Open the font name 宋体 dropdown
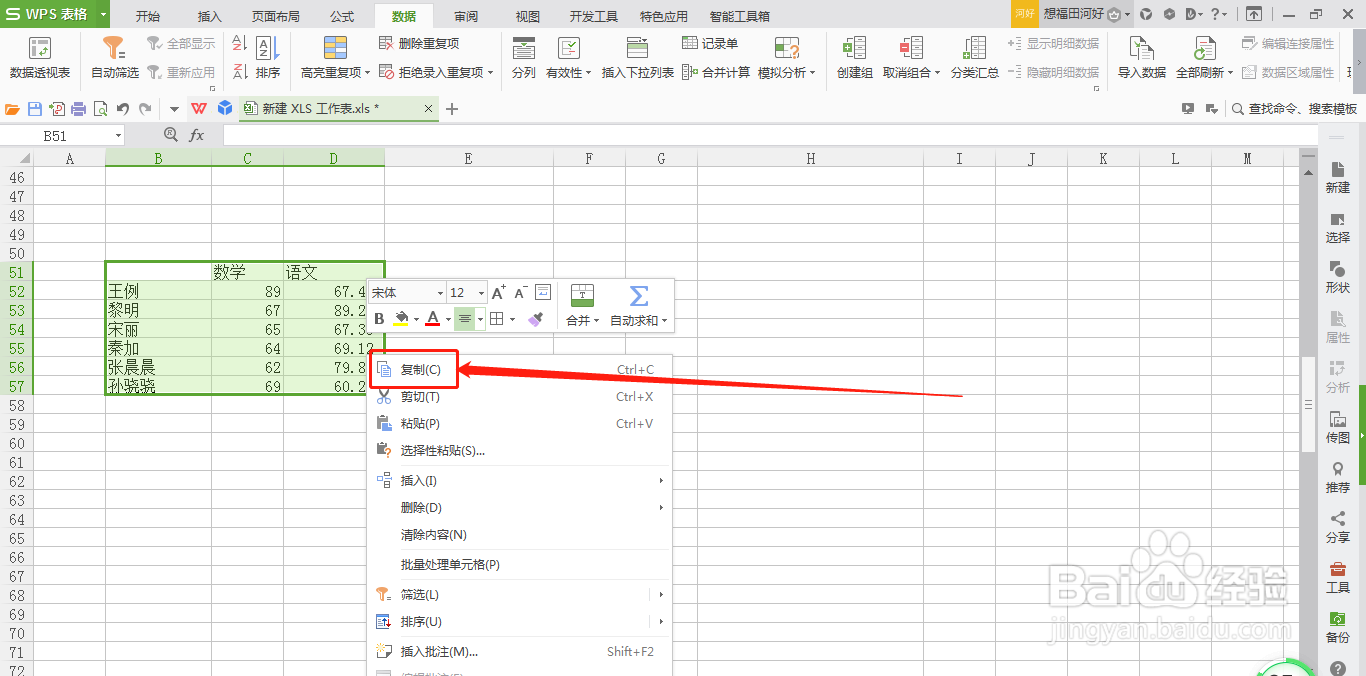1366x676 pixels. [x=440, y=293]
